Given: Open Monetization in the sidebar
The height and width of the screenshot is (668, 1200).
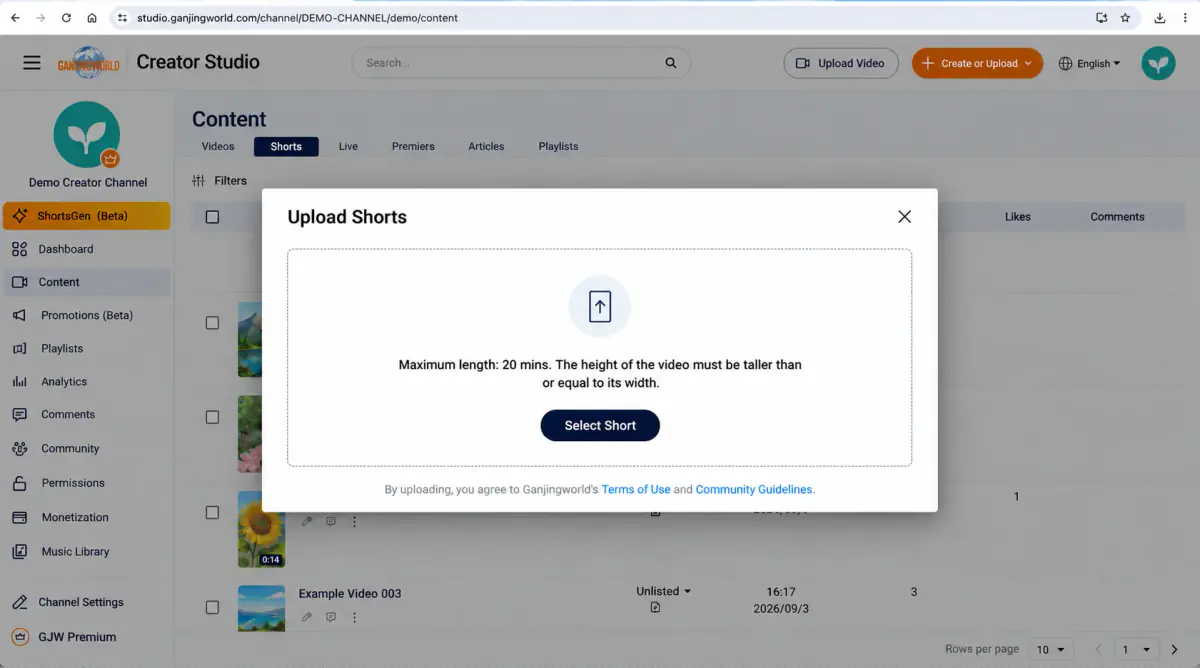Looking at the screenshot, I should (x=86, y=517).
